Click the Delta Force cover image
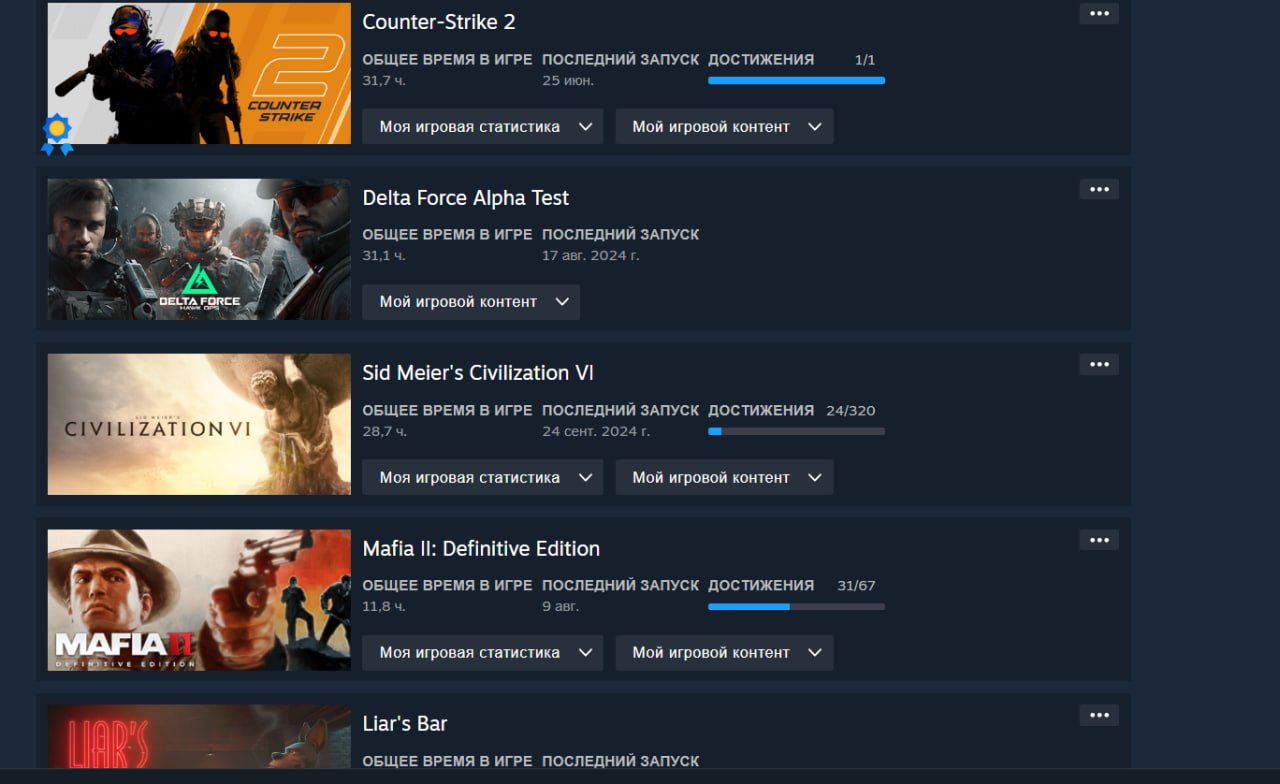1280x784 pixels. [199, 249]
